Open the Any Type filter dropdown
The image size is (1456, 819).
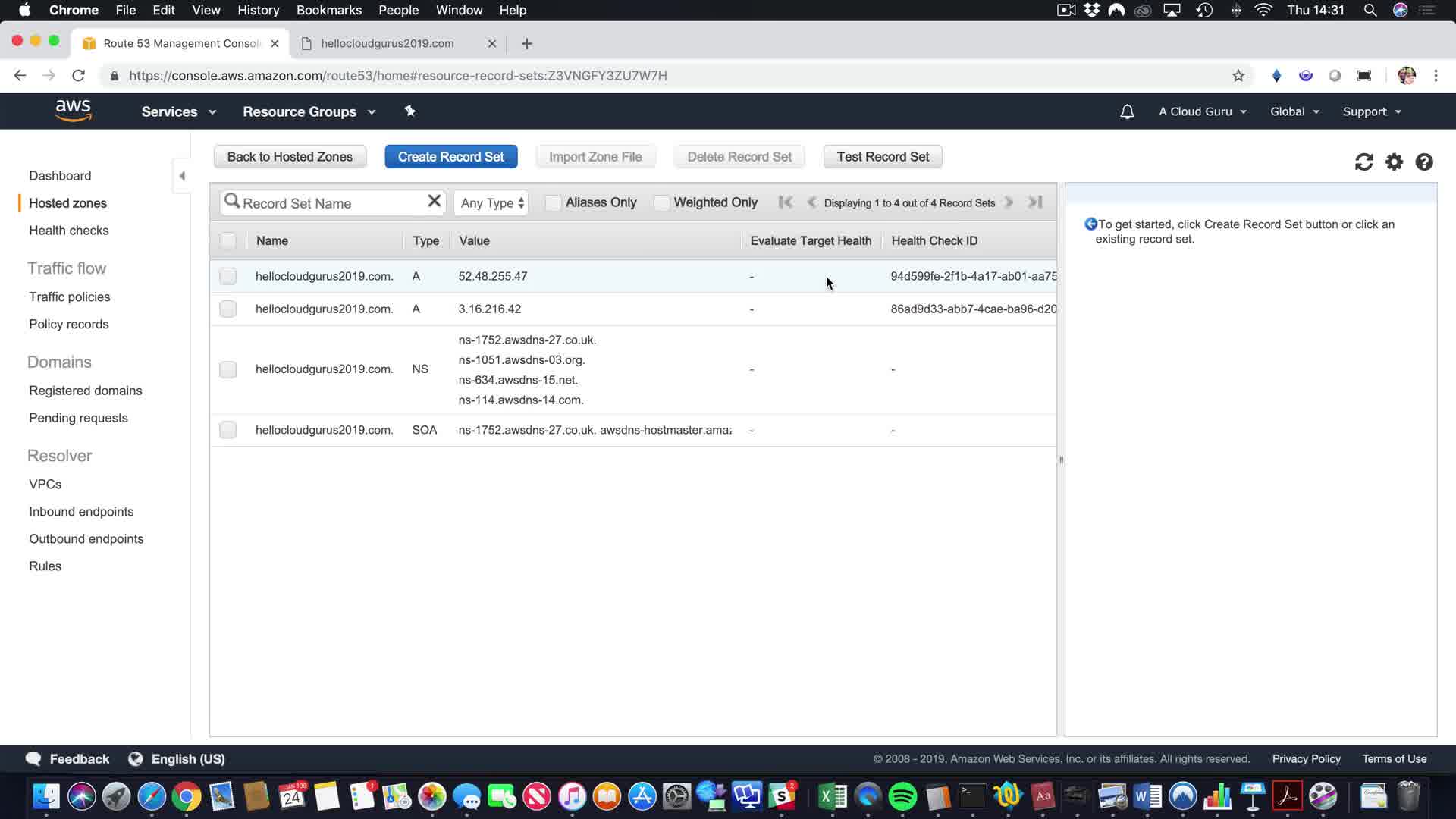(x=491, y=202)
